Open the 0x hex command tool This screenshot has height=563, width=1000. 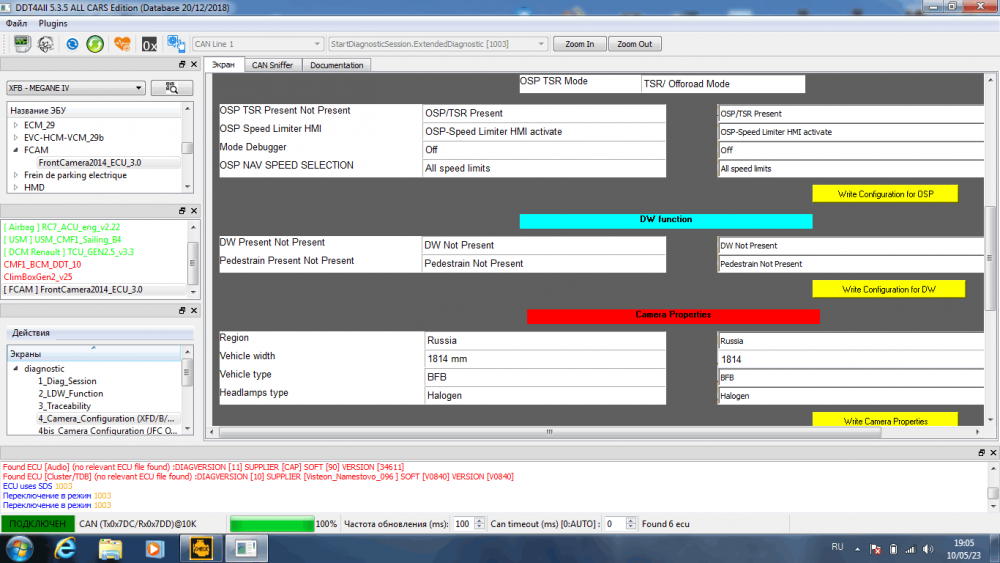(149, 44)
